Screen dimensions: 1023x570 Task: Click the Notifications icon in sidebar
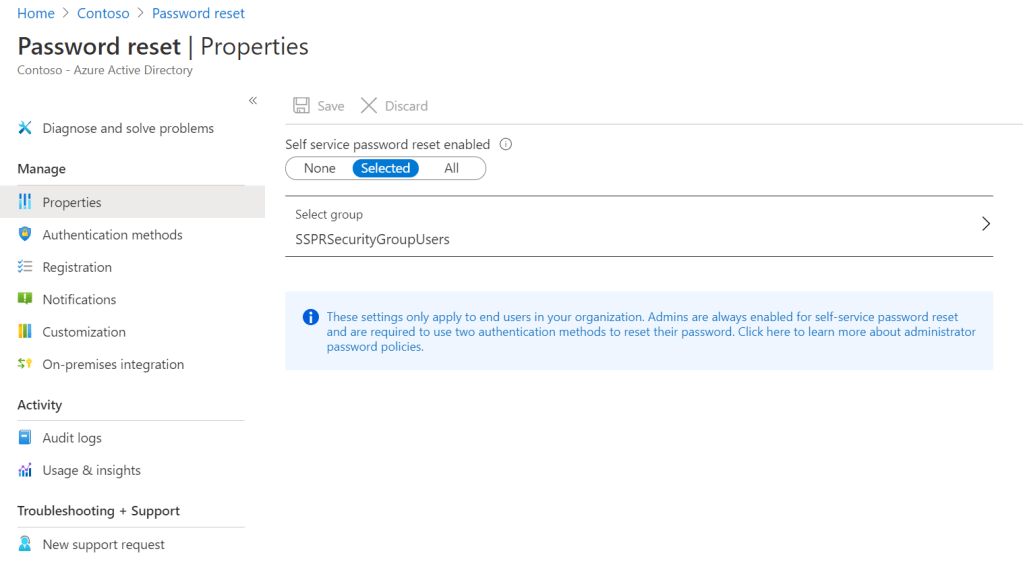[x=25, y=299]
